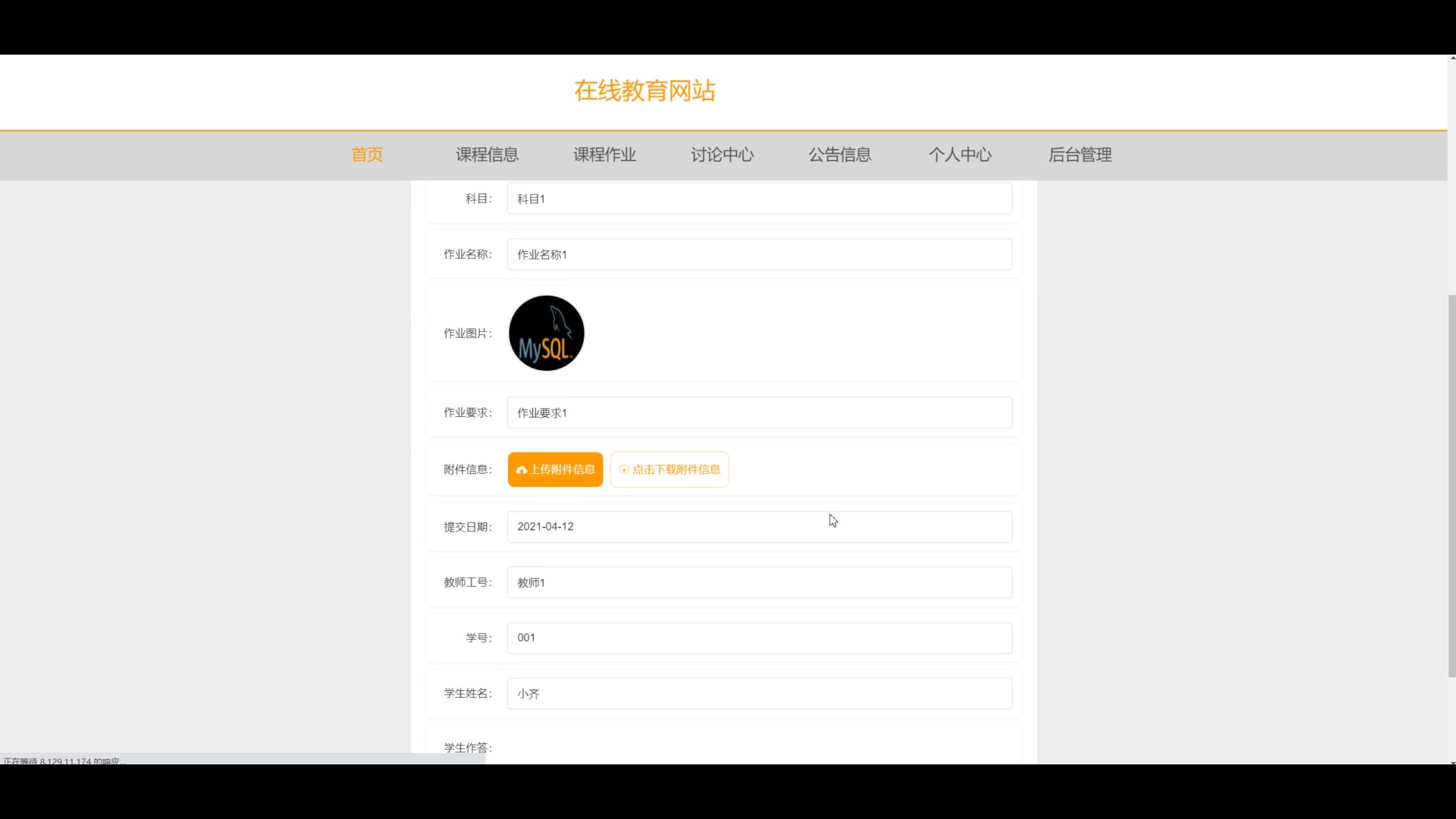Screen dimensions: 1456x819
Task: Focus the 科目 input field
Action: pos(759,199)
